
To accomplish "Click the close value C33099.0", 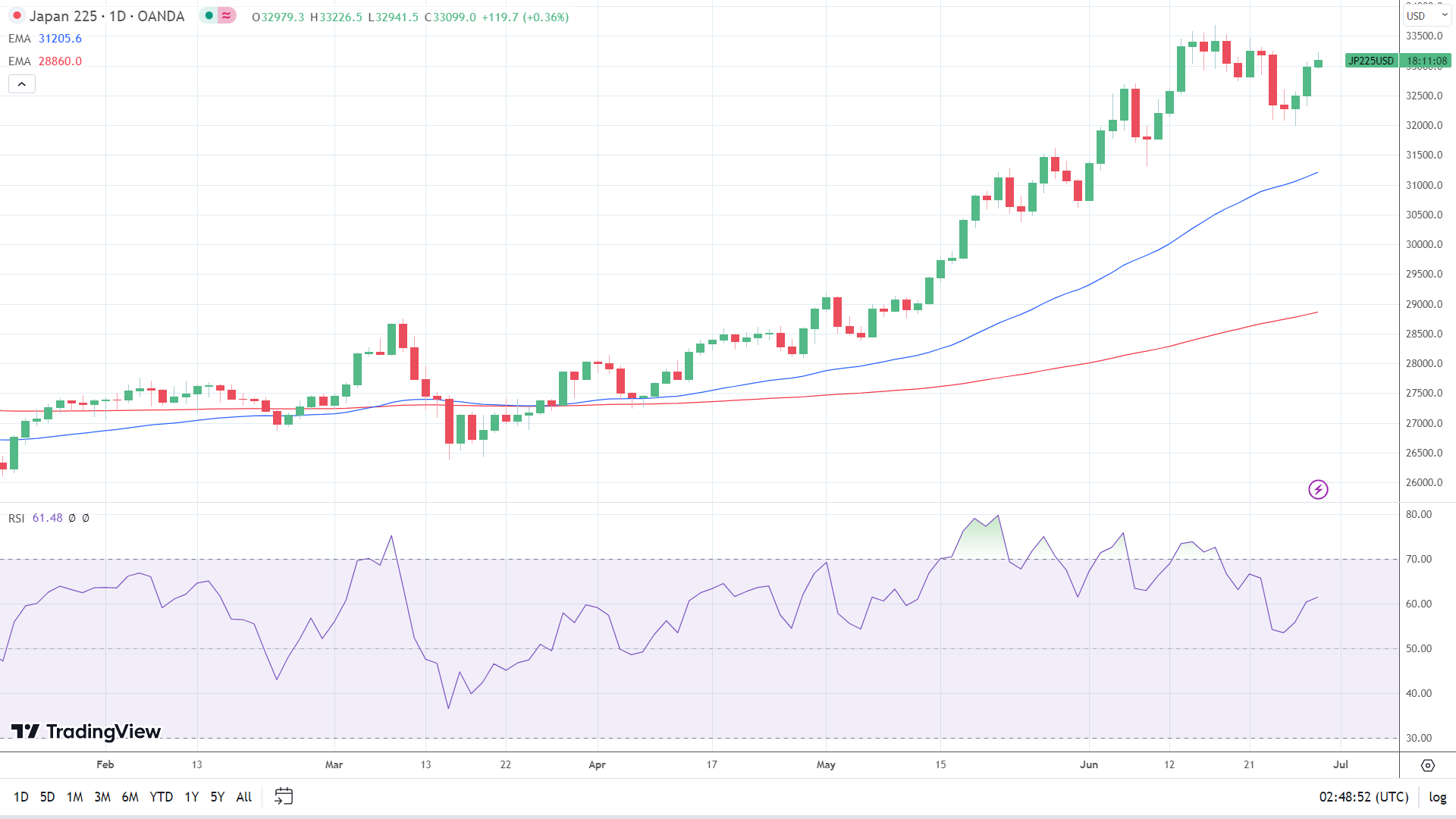I will [x=450, y=17].
